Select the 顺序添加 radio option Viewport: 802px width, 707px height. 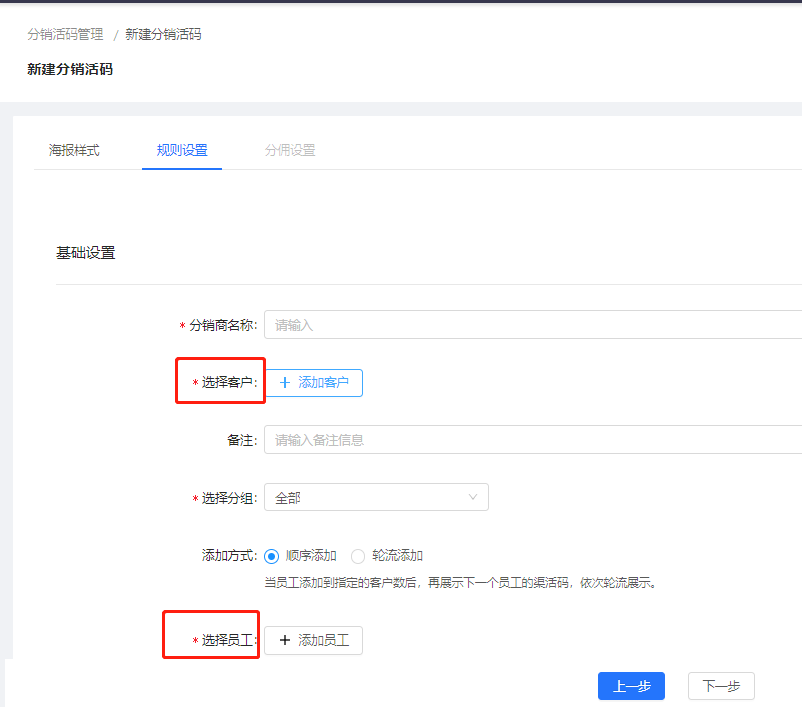point(271,556)
